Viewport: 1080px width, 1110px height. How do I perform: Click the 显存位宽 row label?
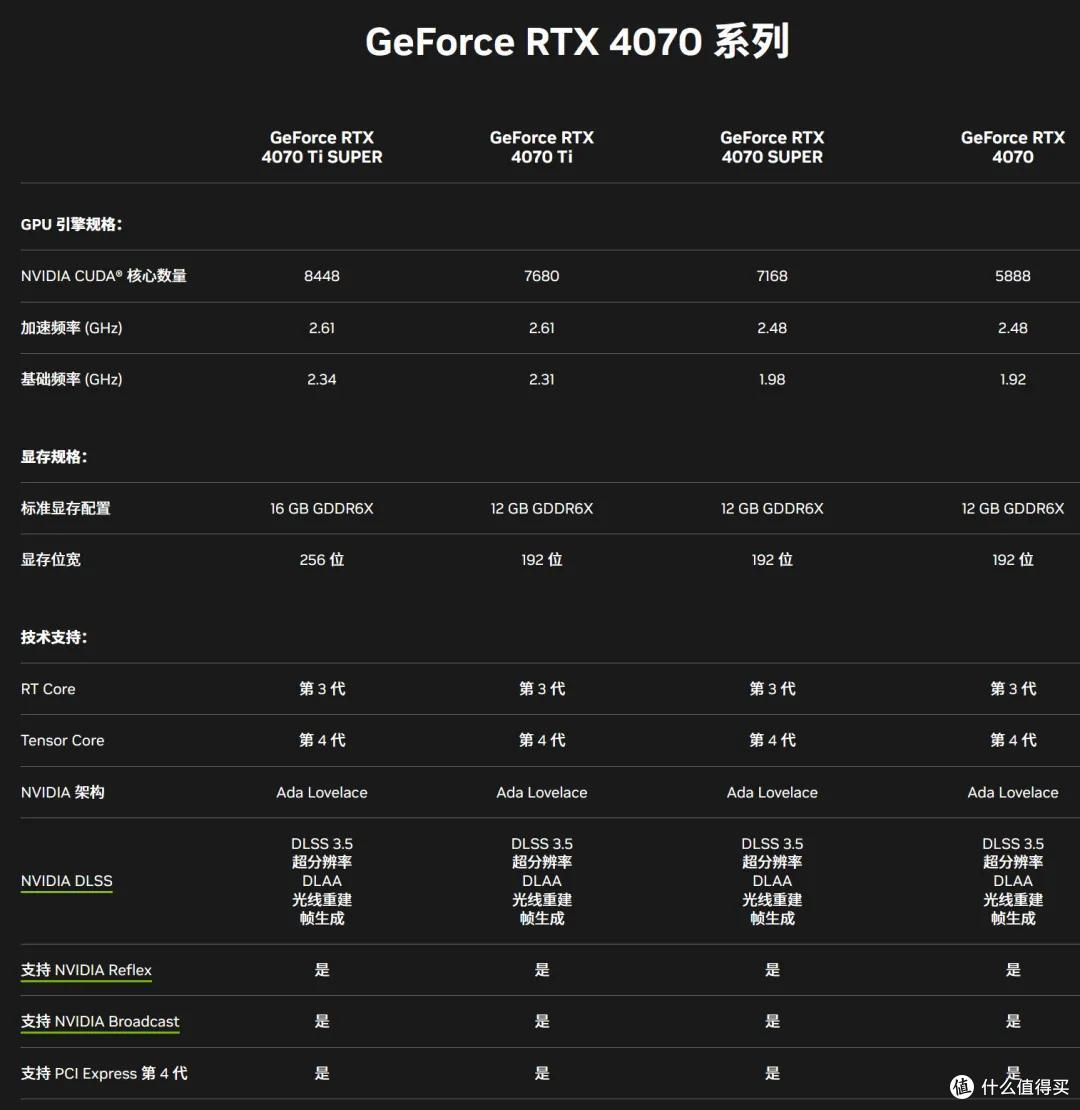click(51, 559)
